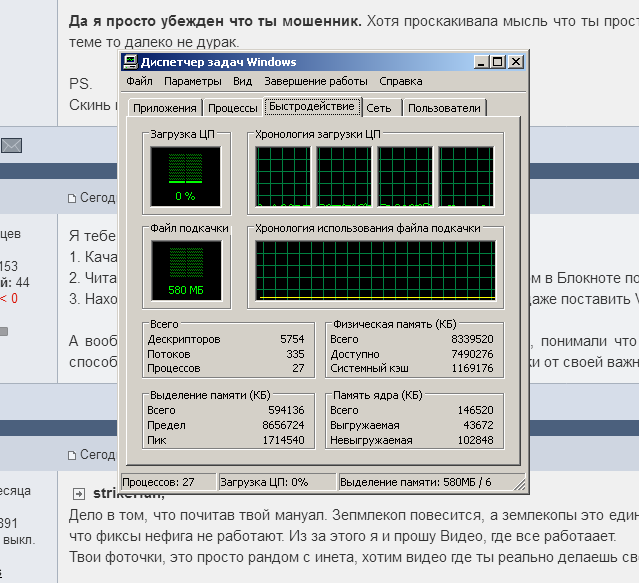Switch to the Пользователи tab
This screenshot has height=583, width=639.
(x=444, y=108)
